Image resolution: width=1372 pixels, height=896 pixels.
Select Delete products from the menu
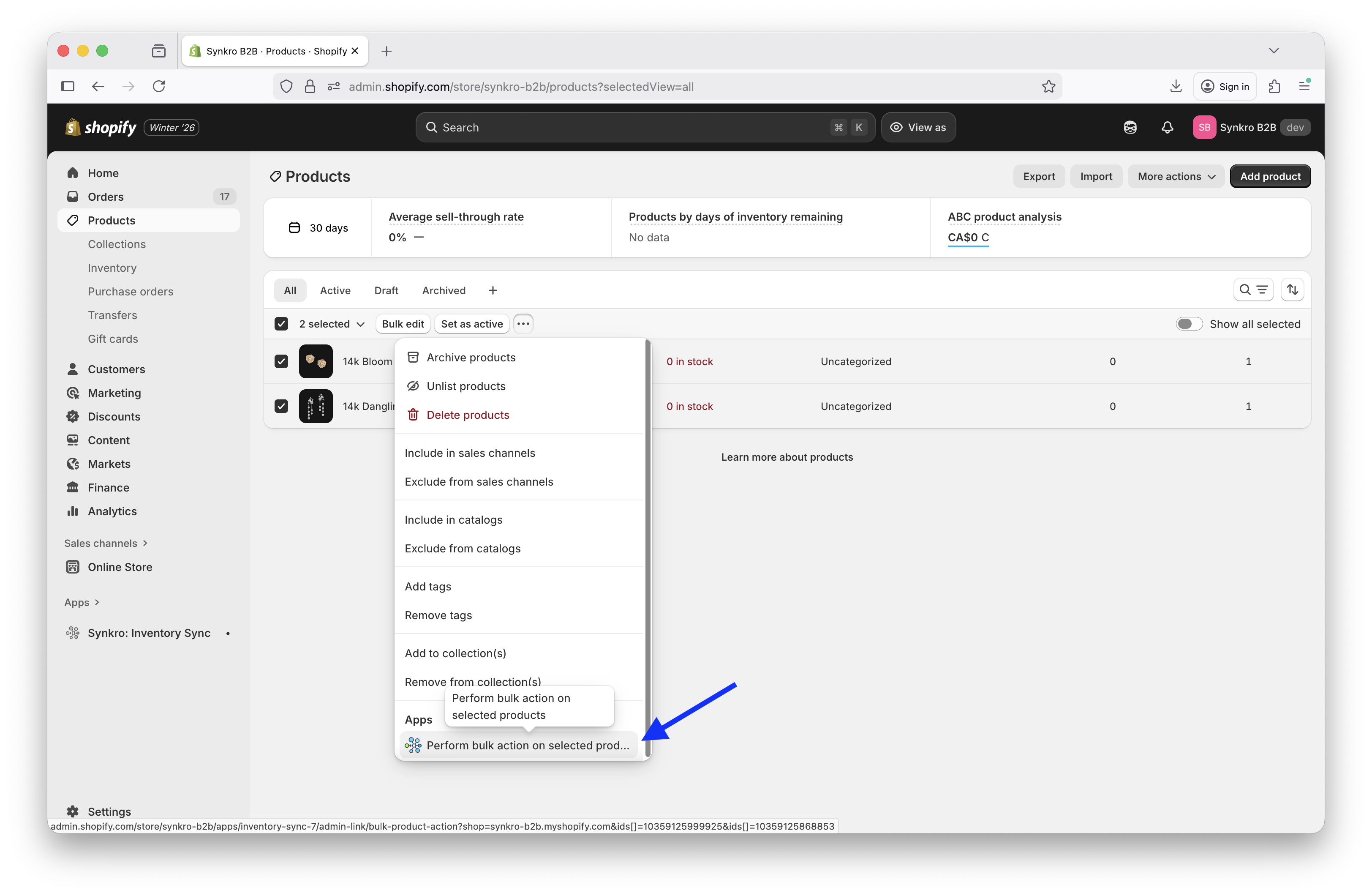click(x=468, y=414)
